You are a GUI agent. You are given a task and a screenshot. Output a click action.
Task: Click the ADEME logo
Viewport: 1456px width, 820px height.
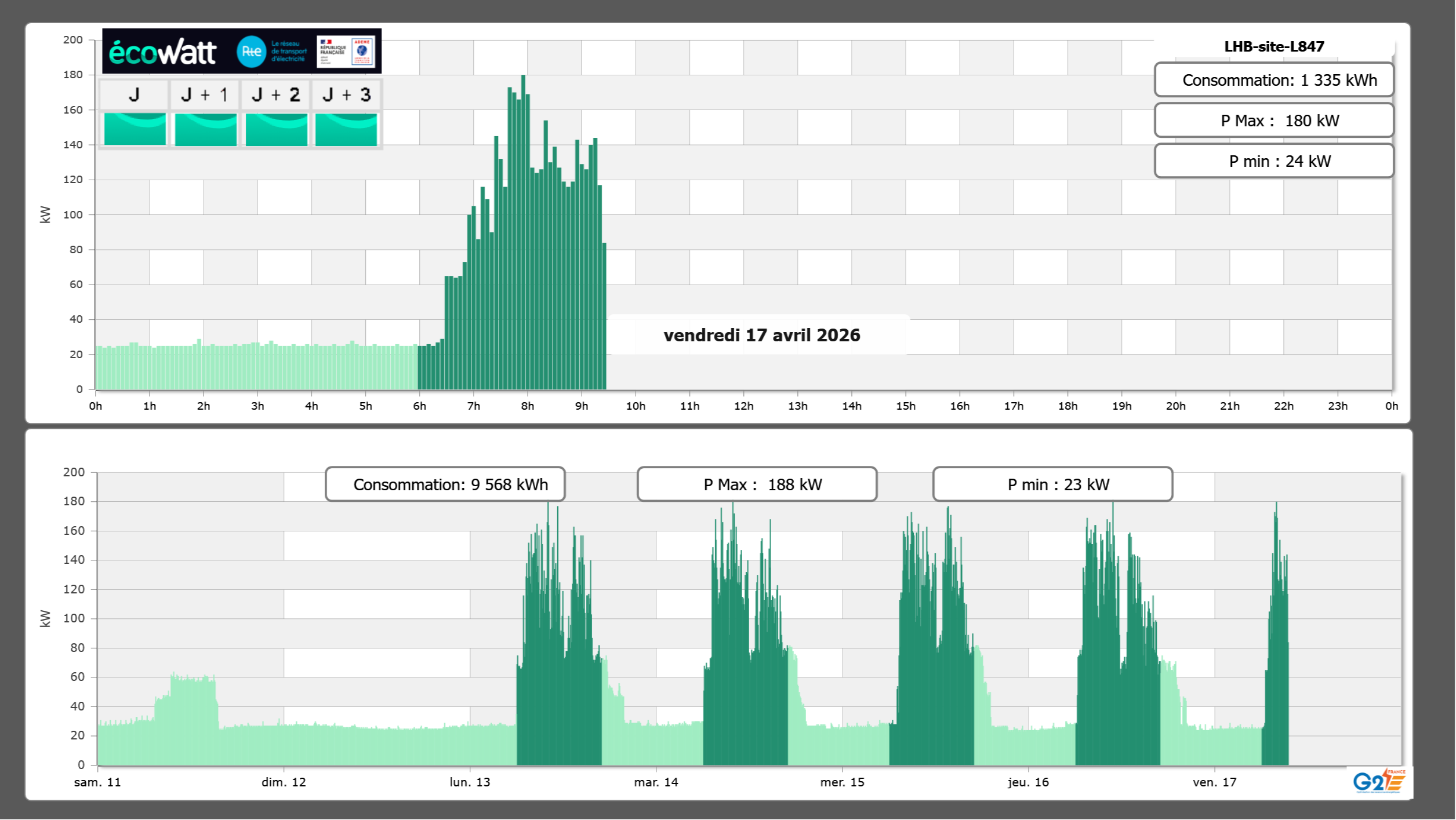(x=362, y=52)
